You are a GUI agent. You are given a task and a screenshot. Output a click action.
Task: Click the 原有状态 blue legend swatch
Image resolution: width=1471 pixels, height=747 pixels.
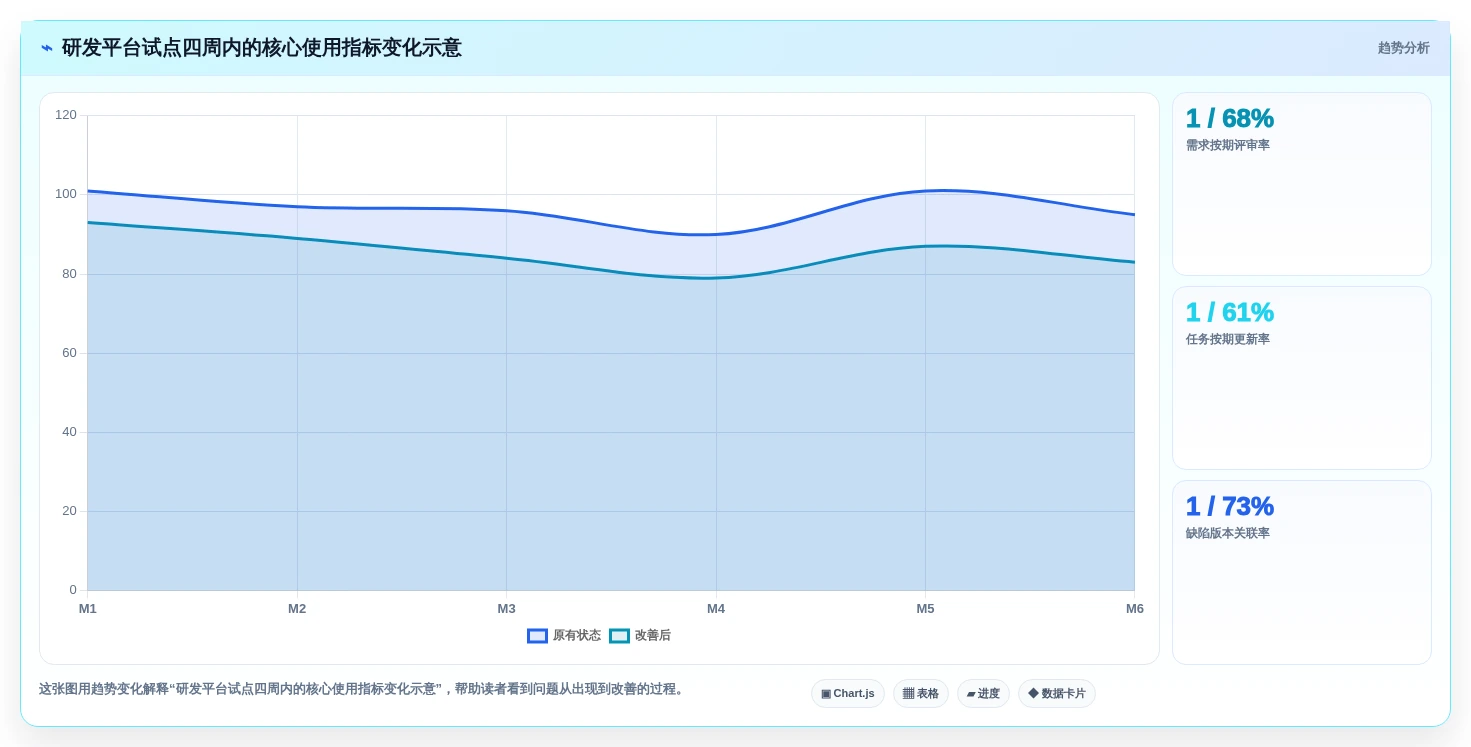tap(537, 636)
